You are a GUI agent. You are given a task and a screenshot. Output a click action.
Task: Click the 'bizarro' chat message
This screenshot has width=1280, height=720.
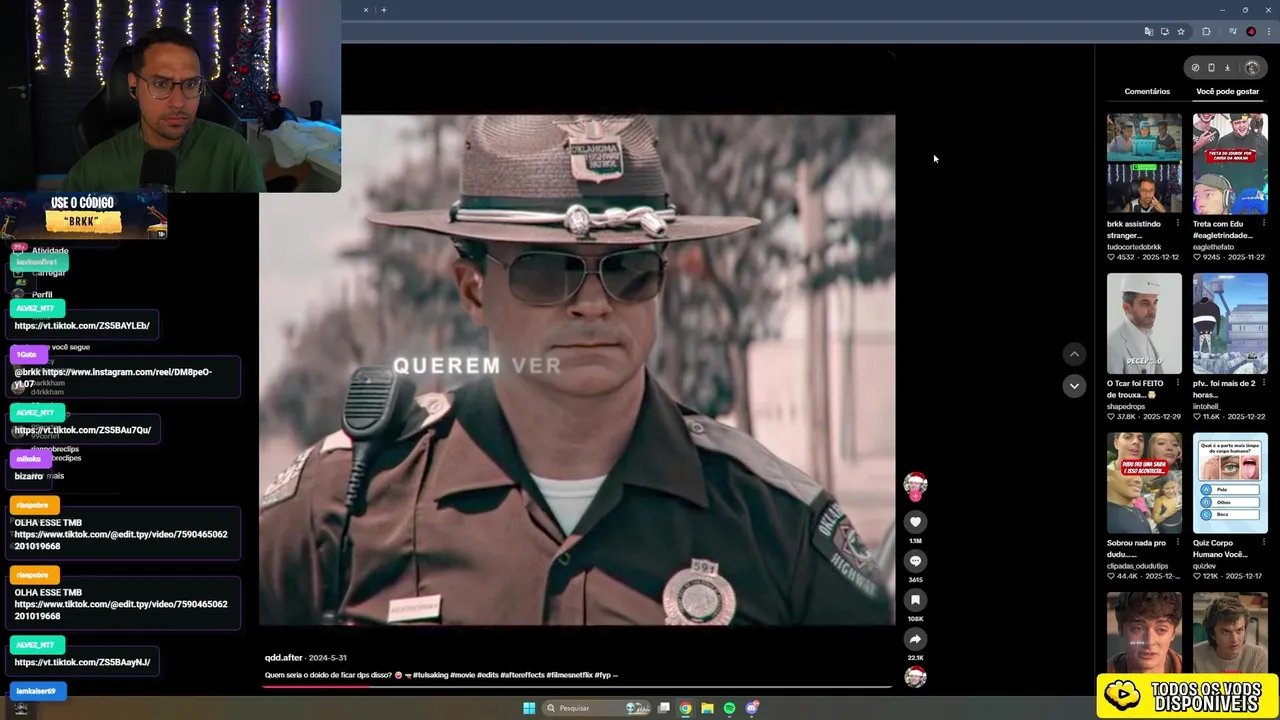pyautogui.click(x=28, y=476)
